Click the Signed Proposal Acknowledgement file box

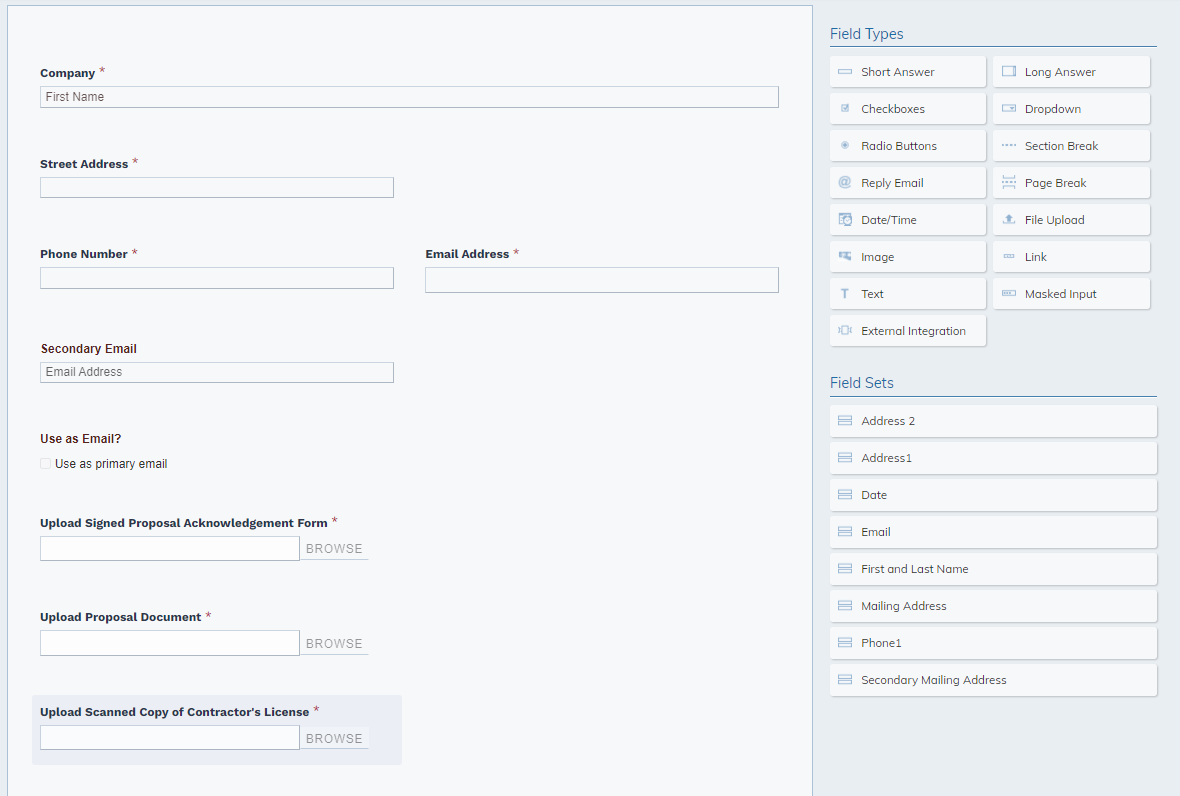click(169, 548)
